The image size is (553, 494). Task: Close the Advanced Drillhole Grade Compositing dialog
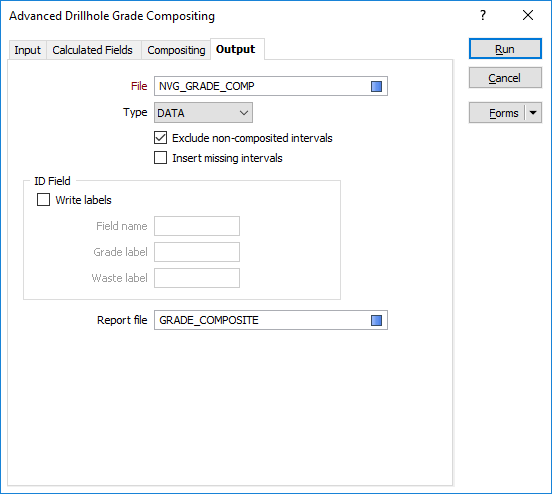pyautogui.click(x=528, y=15)
